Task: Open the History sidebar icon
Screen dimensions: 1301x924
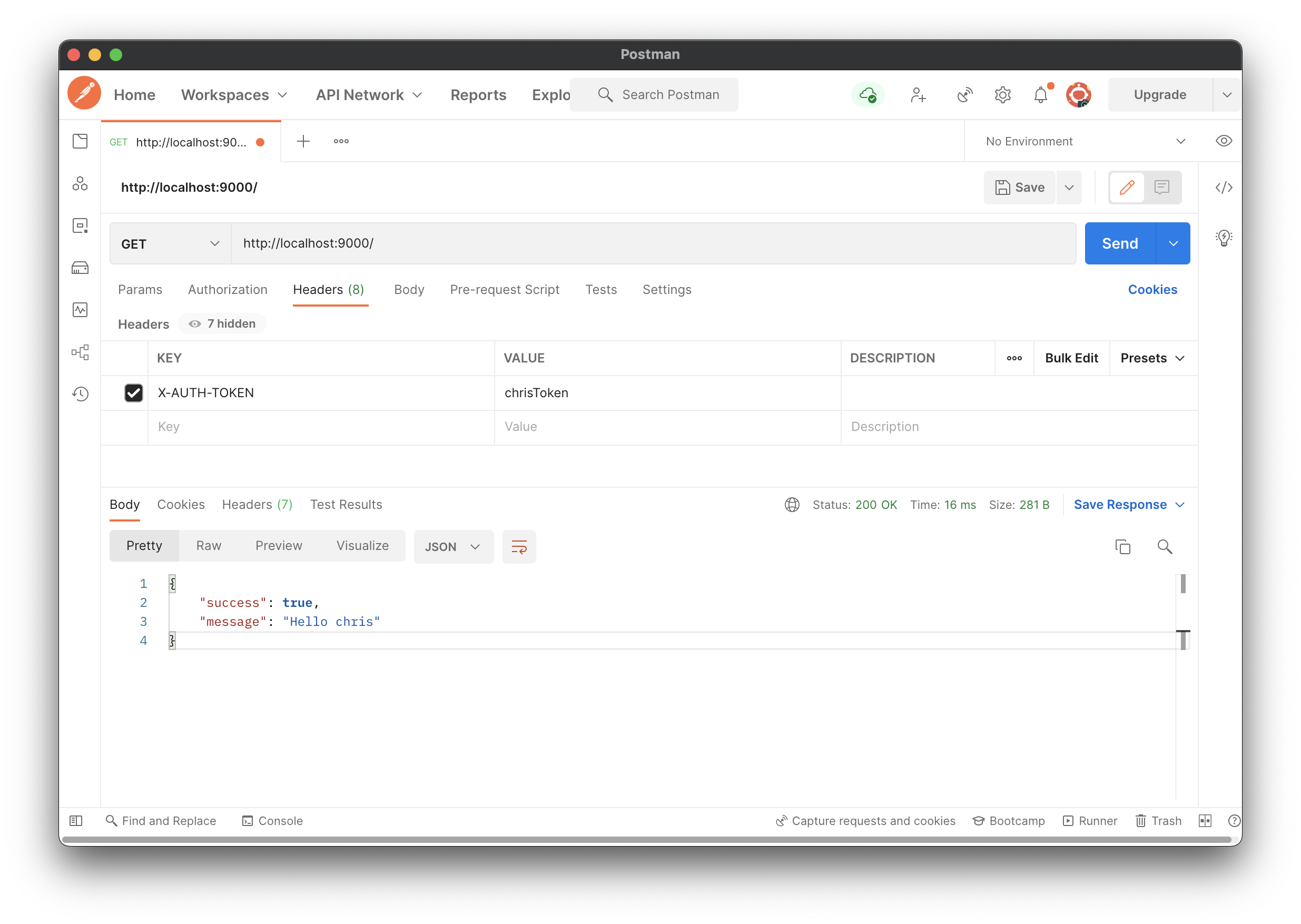Action: pyautogui.click(x=80, y=394)
